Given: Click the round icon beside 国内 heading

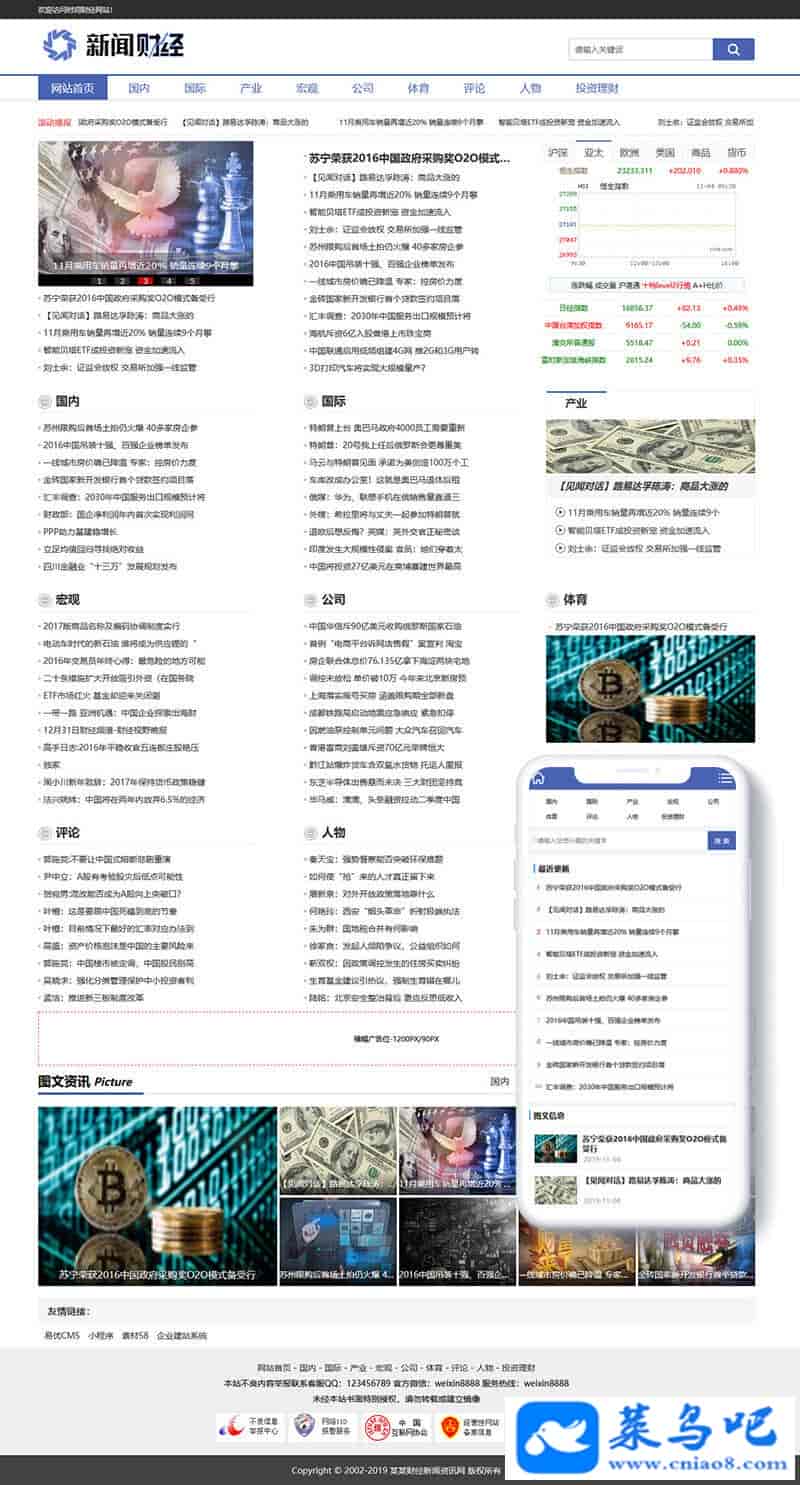Looking at the screenshot, I should pyautogui.click(x=45, y=401).
